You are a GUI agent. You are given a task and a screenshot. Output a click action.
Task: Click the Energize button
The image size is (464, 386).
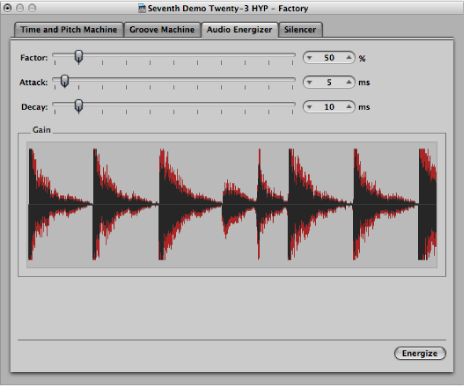point(420,353)
